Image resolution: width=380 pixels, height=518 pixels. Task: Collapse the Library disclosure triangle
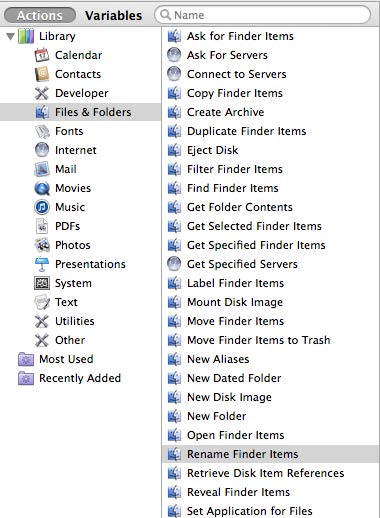pyautogui.click(x=11, y=36)
